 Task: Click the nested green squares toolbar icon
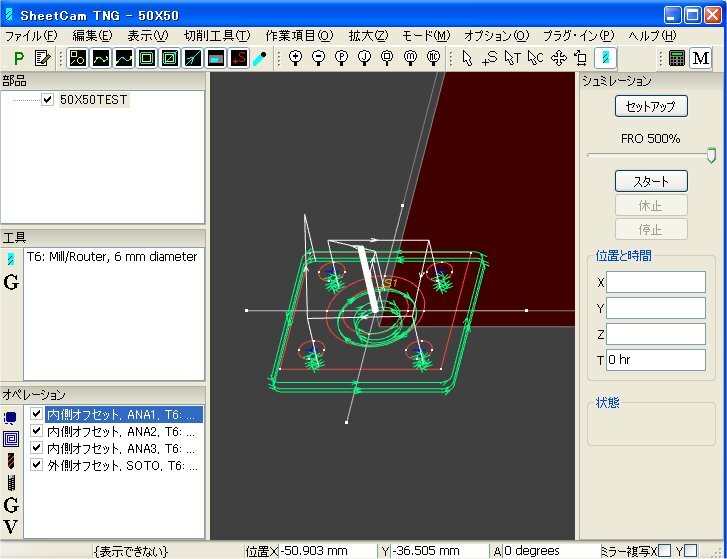(x=147, y=58)
